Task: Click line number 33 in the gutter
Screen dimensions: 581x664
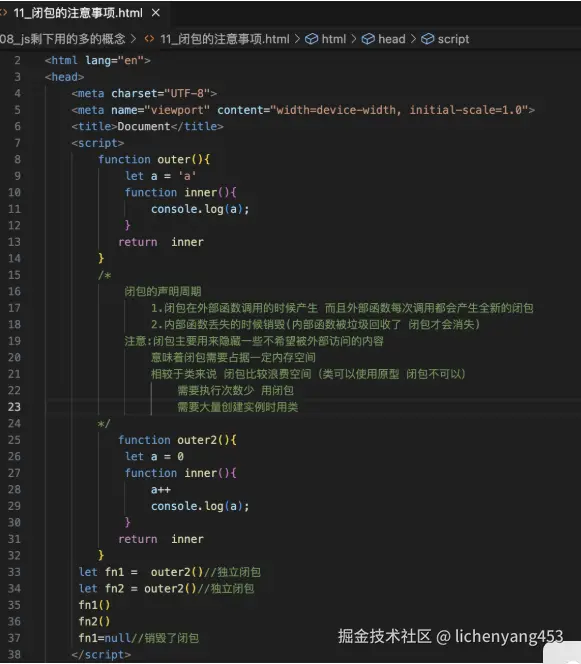Action: (14, 572)
